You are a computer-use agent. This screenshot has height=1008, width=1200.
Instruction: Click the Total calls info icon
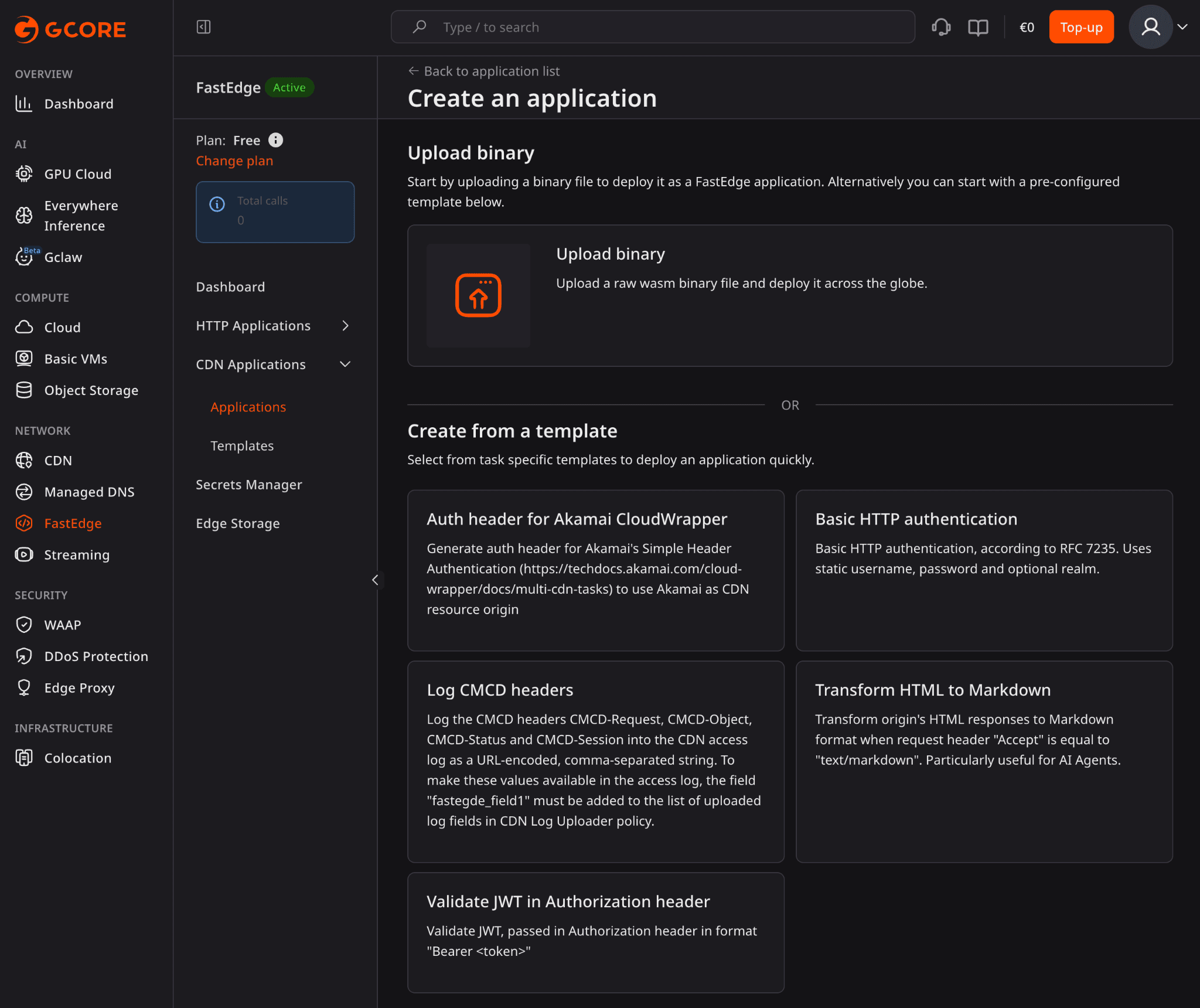click(x=217, y=204)
